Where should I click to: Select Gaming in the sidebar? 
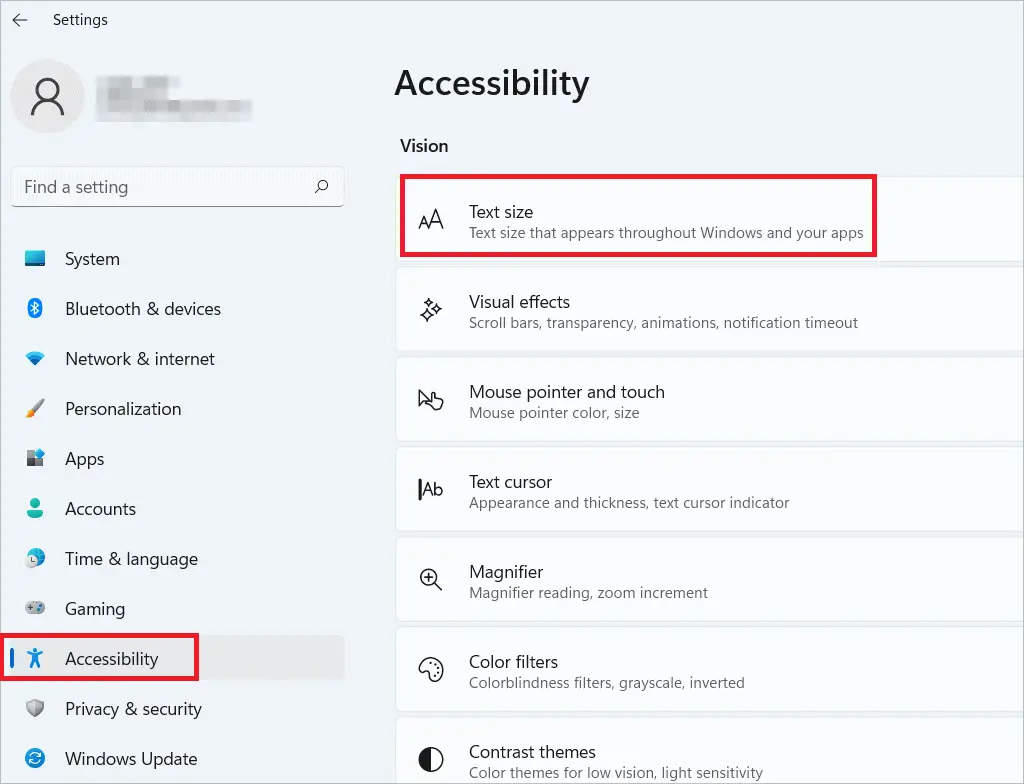[x=178, y=608]
